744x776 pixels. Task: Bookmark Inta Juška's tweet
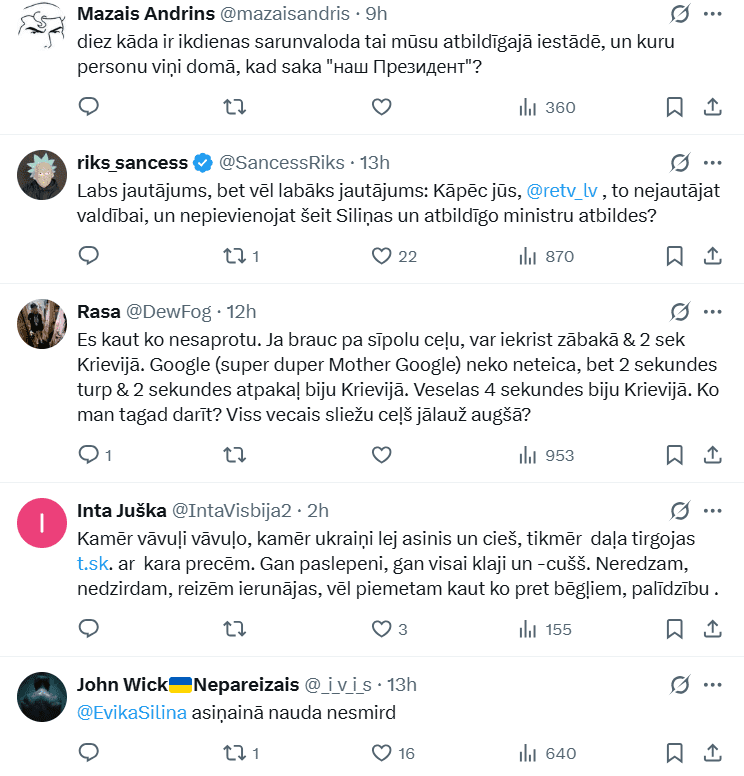[675, 629]
